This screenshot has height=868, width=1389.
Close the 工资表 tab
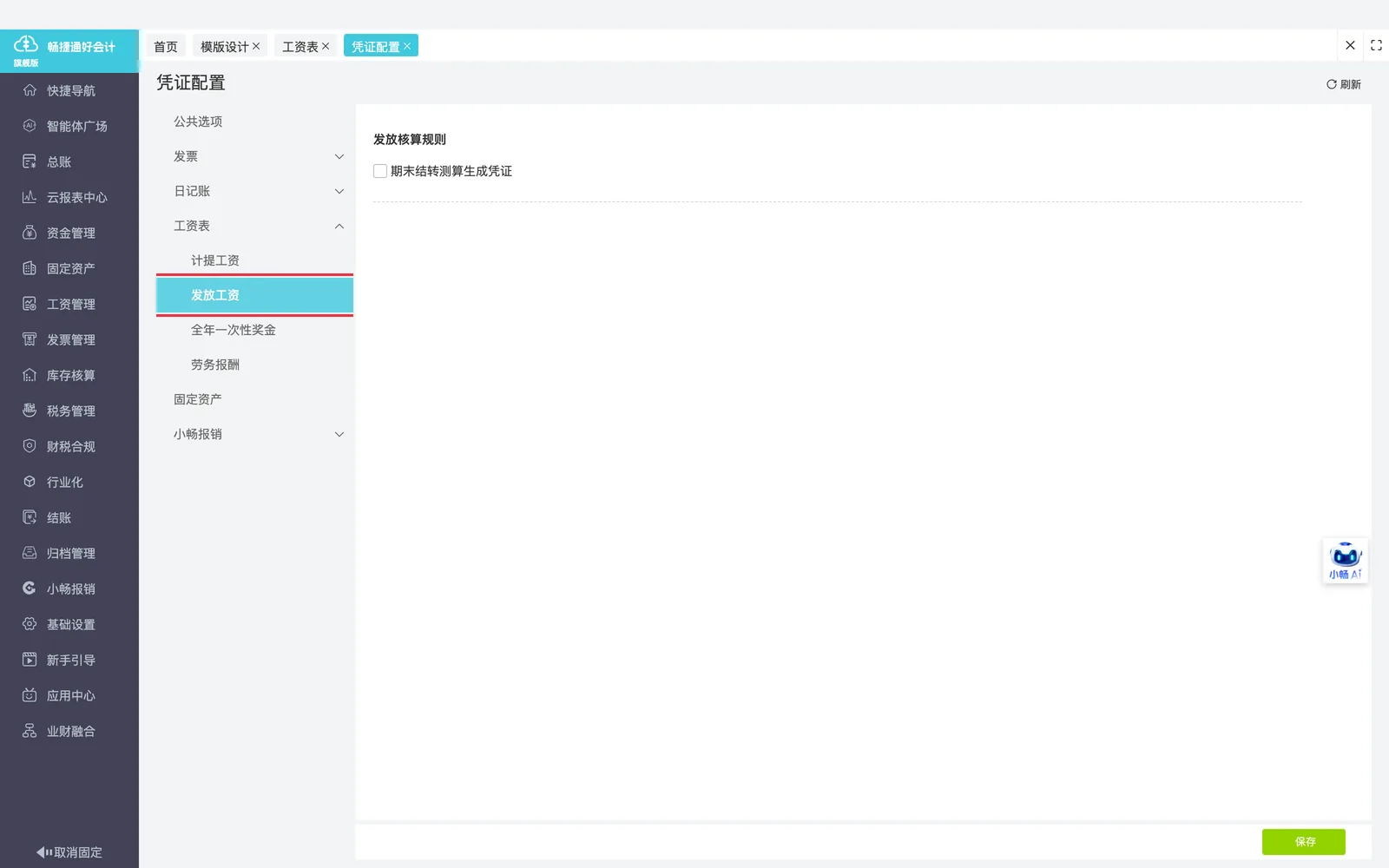[x=326, y=46]
